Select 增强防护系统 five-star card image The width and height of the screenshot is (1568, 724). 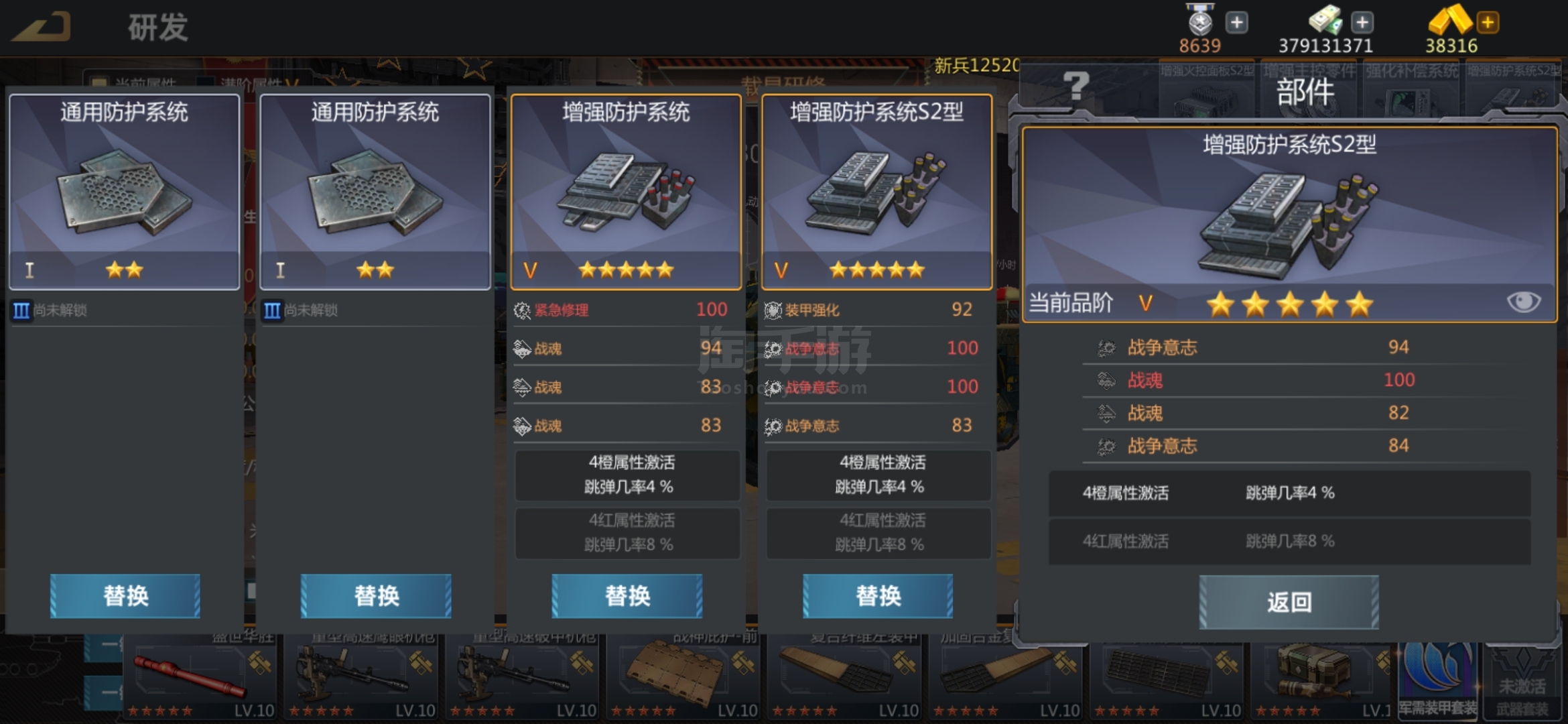tap(626, 192)
